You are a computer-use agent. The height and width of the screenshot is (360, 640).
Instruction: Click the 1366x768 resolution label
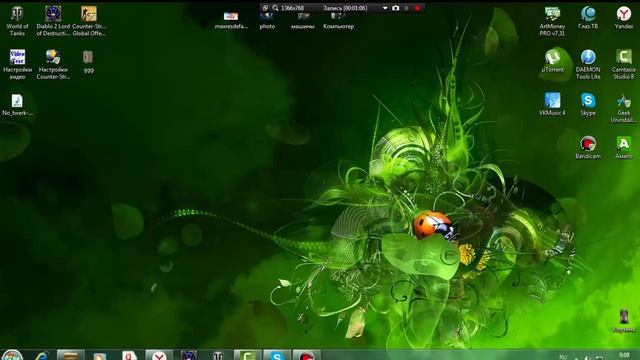point(292,8)
